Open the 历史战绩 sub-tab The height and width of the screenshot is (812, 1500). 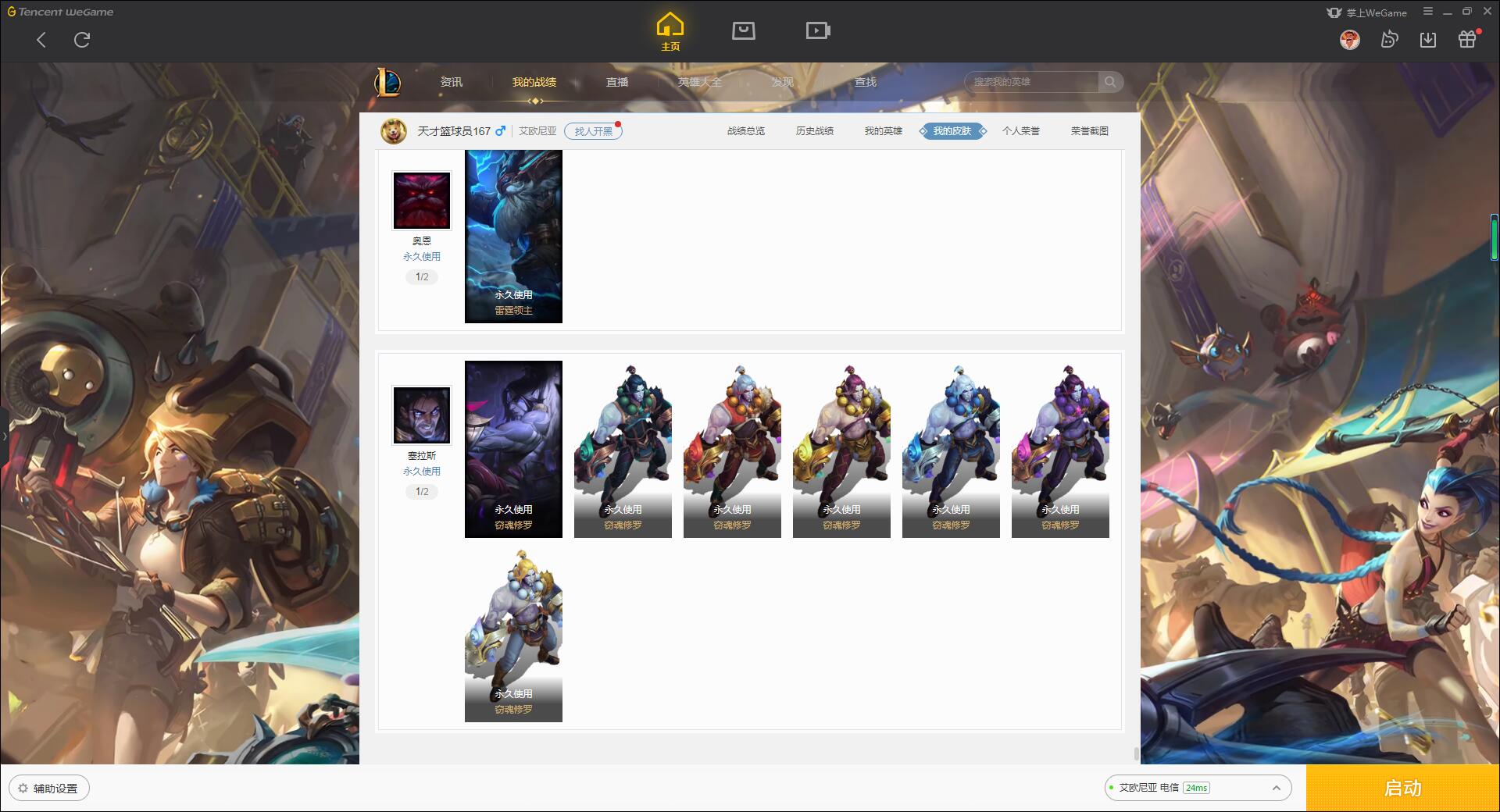tap(815, 131)
